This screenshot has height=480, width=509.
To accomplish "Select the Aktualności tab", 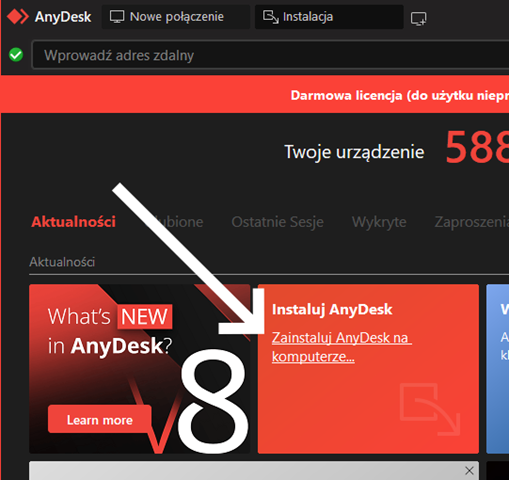I will (73, 222).
